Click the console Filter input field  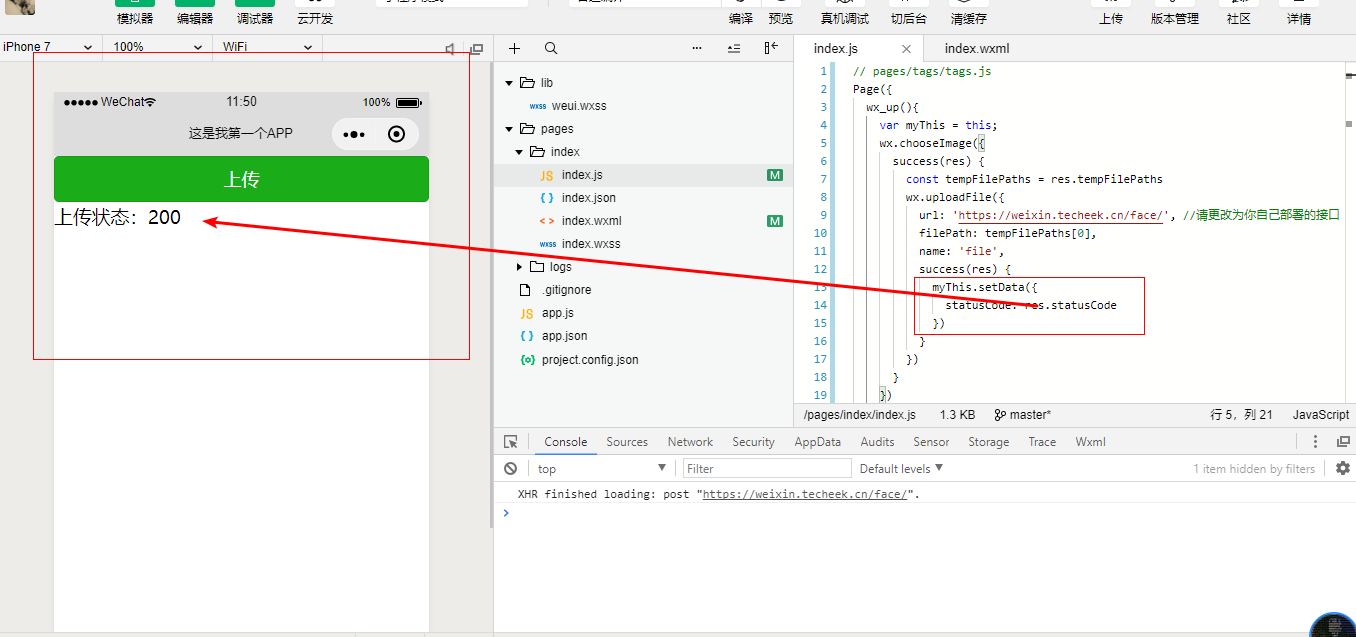point(765,468)
